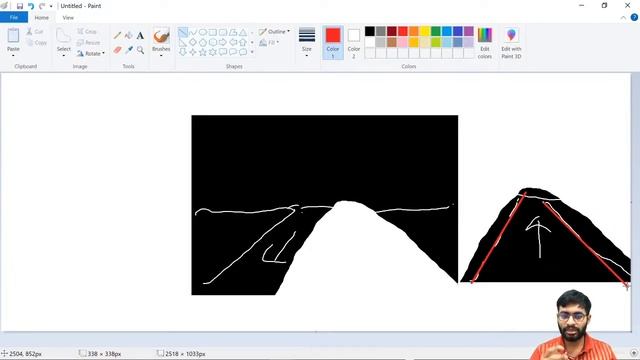Click Edit colors button
The width and height of the screenshot is (640, 360).
[x=485, y=43]
